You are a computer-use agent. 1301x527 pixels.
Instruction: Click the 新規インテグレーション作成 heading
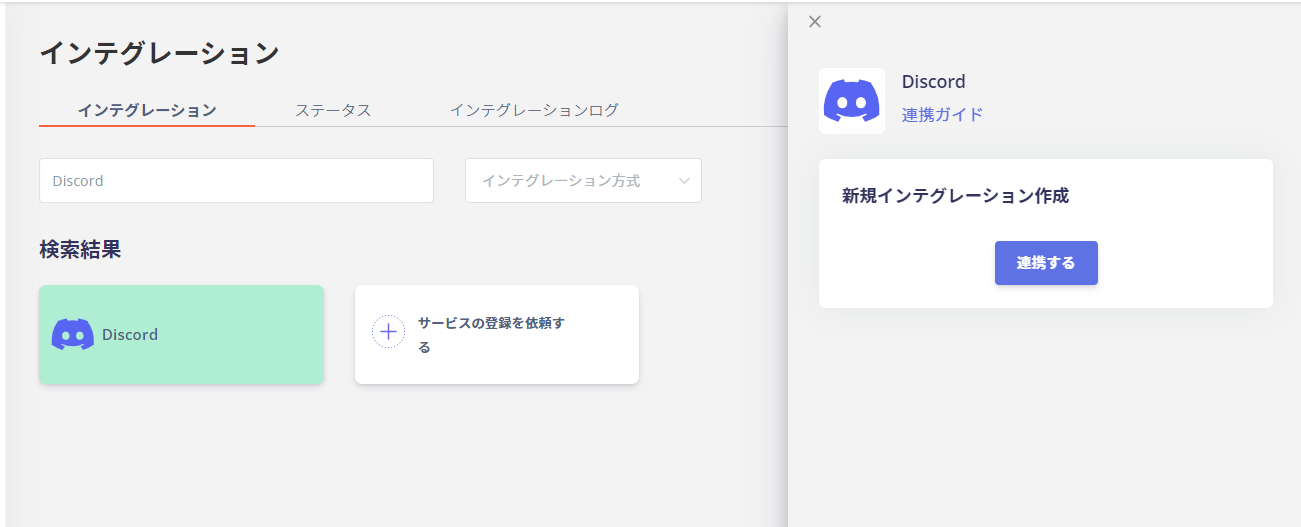[955, 196]
